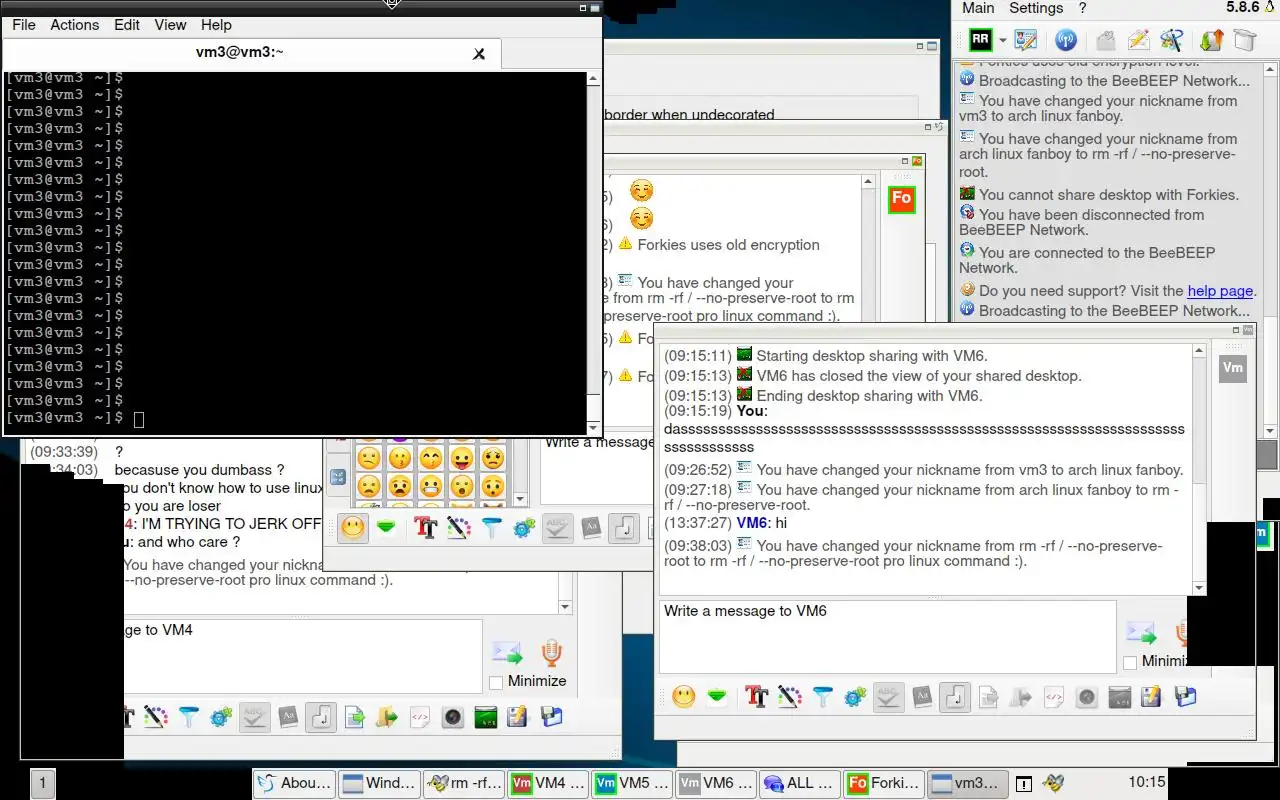Image resolution: width=1280 pixels, height=800 pixels.
Task: Close the vm3@vm3:~ terminal tab
Action: [x=479, y=54]
